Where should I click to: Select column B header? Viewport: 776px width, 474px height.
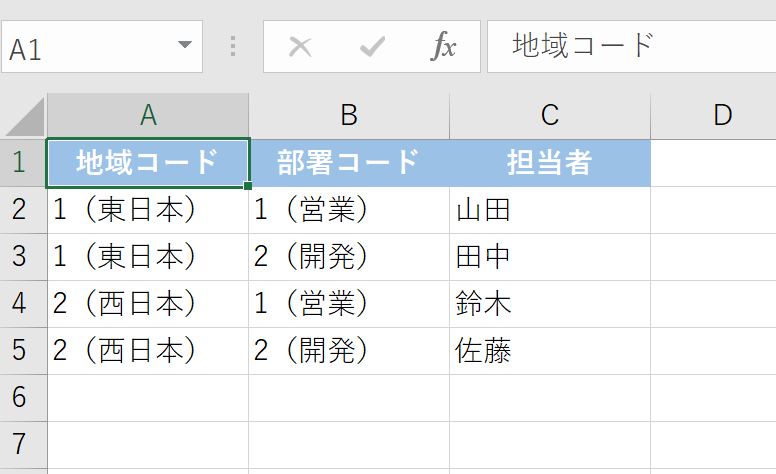tap(349, 116)
